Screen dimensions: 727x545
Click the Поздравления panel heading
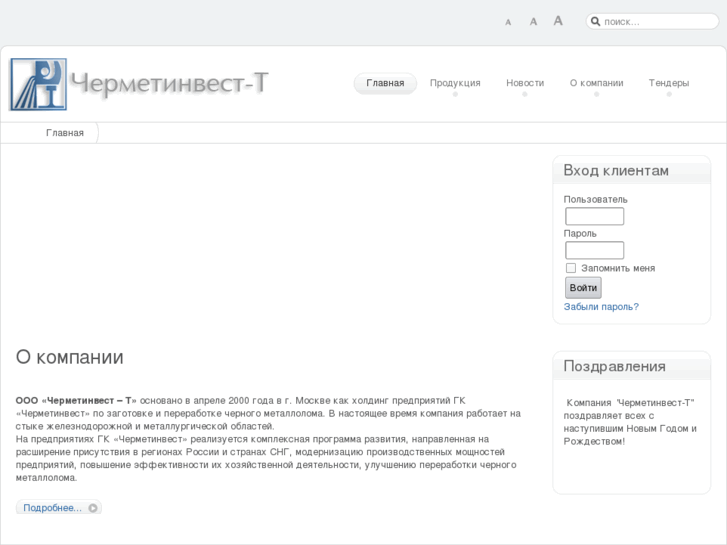[614, 366]
